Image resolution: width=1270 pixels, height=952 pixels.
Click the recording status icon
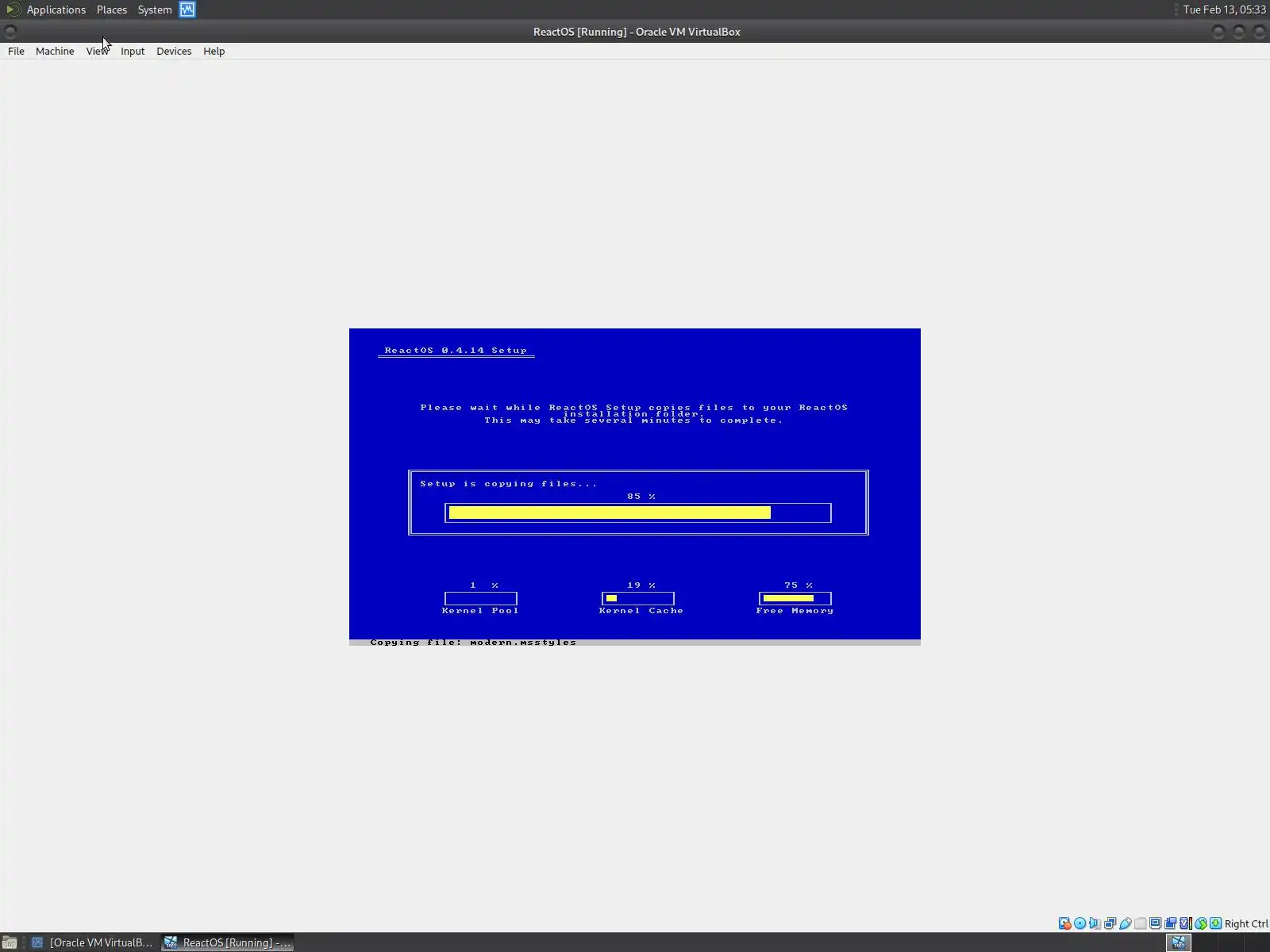[x=1171, y=923]
